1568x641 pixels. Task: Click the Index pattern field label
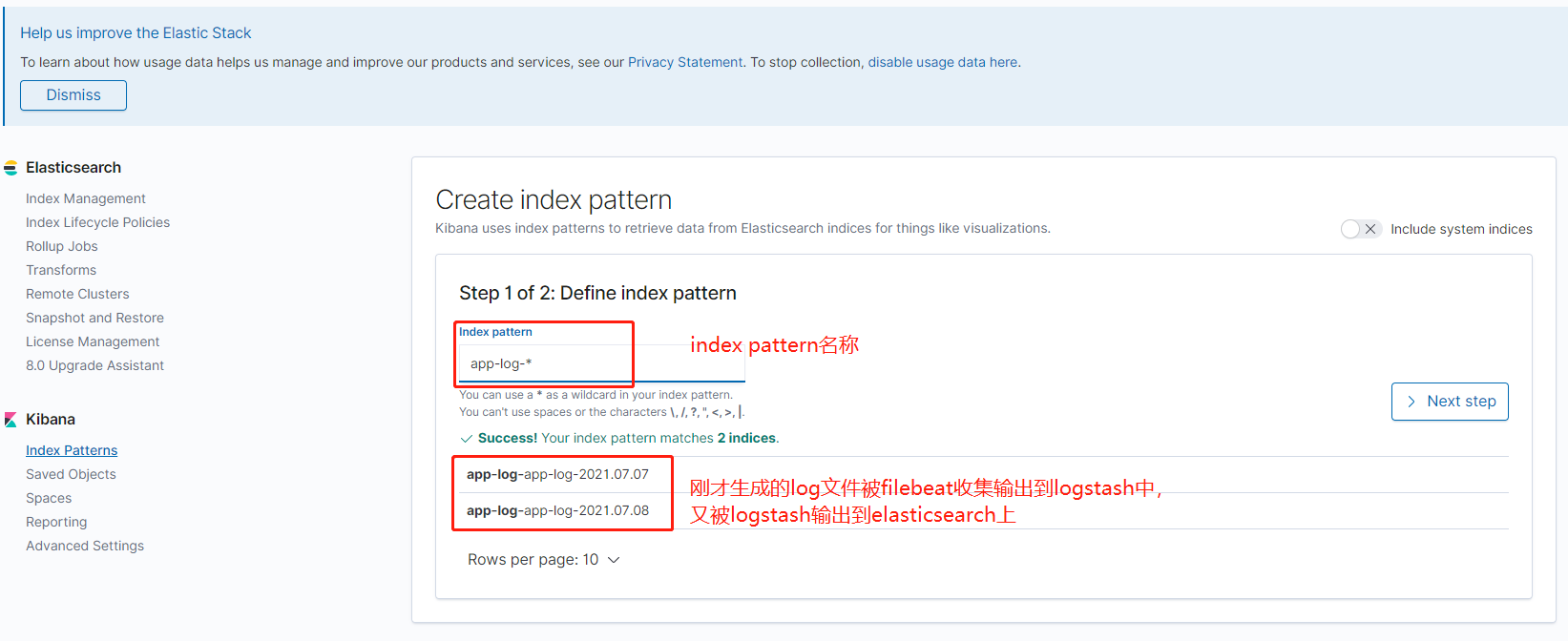pos(495,332)
